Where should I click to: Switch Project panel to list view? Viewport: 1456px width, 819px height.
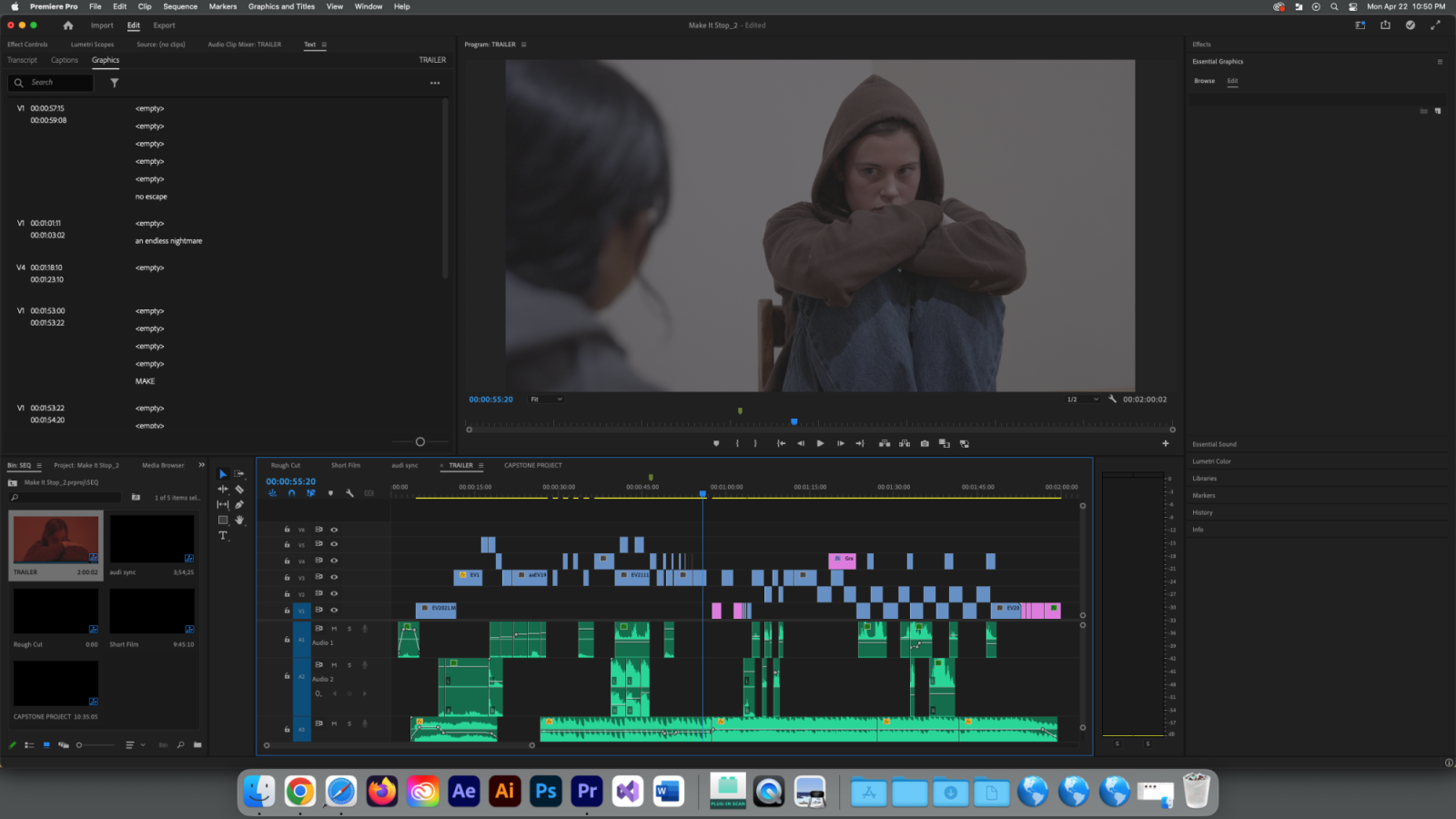tap(30, 745)
